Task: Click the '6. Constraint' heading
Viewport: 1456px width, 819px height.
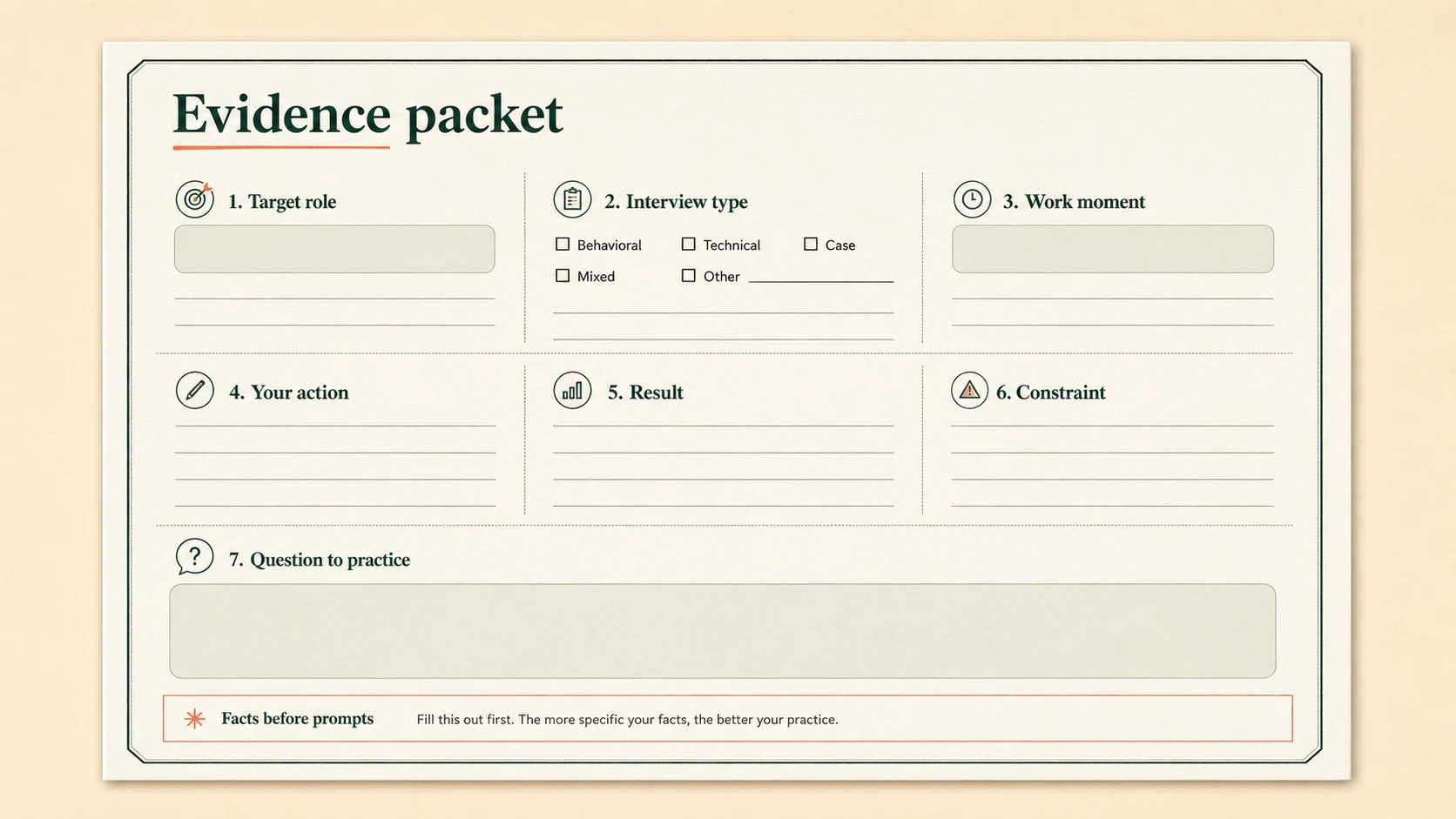Action: click(x=1050, y=393)
